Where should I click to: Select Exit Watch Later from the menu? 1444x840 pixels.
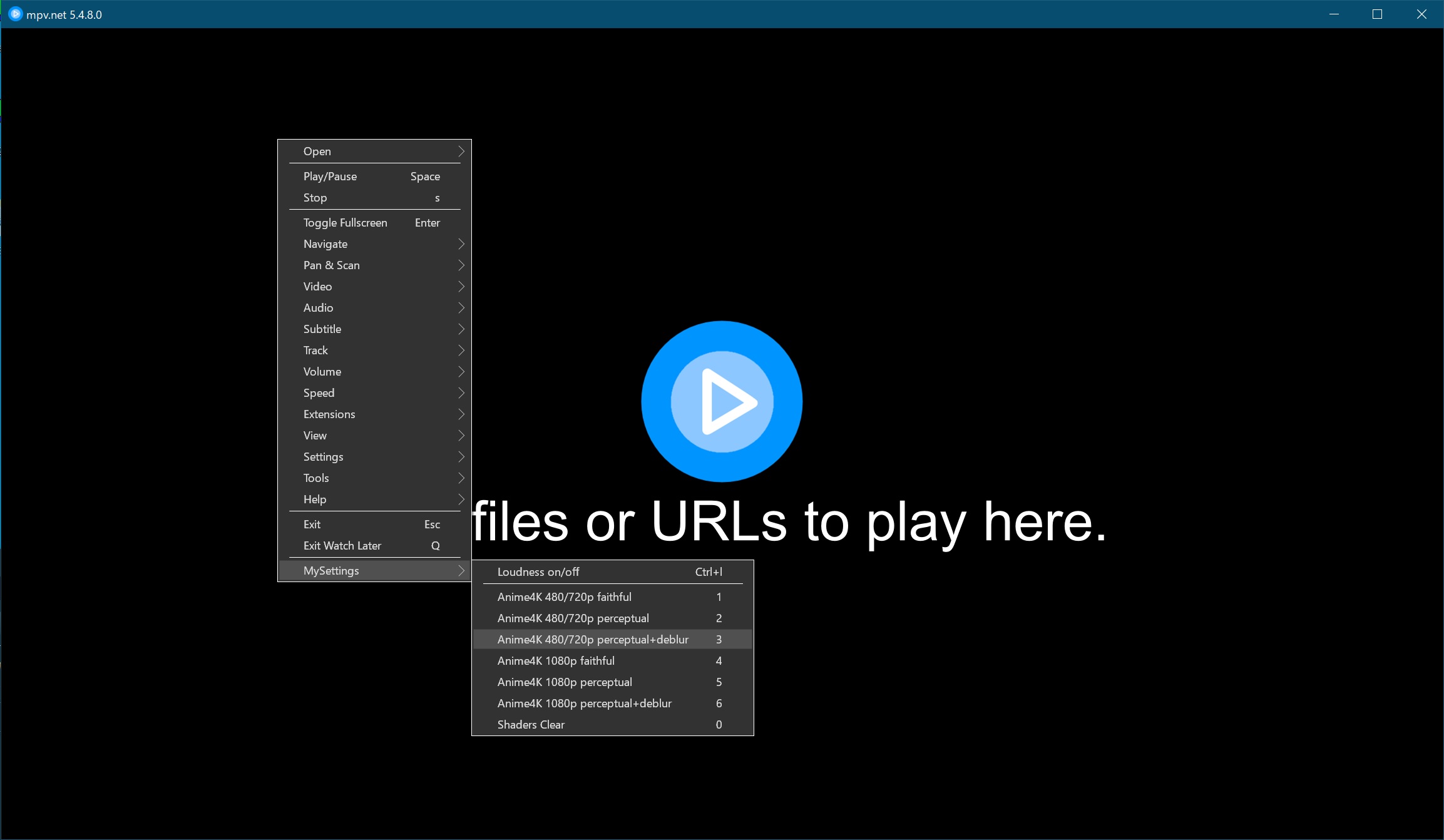[x=342, y=545]
